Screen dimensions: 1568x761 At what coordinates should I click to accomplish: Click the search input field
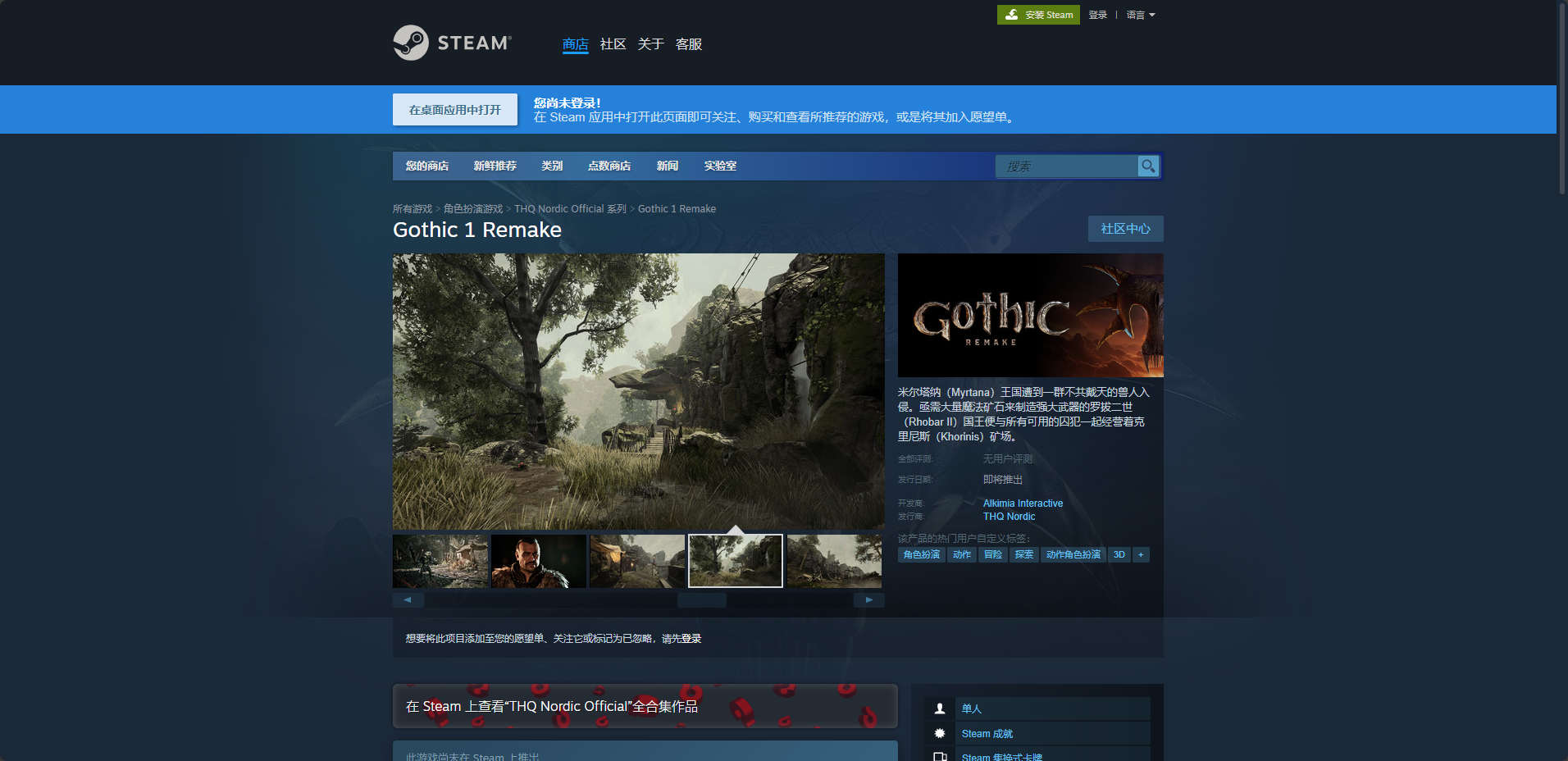[1066, 166]
